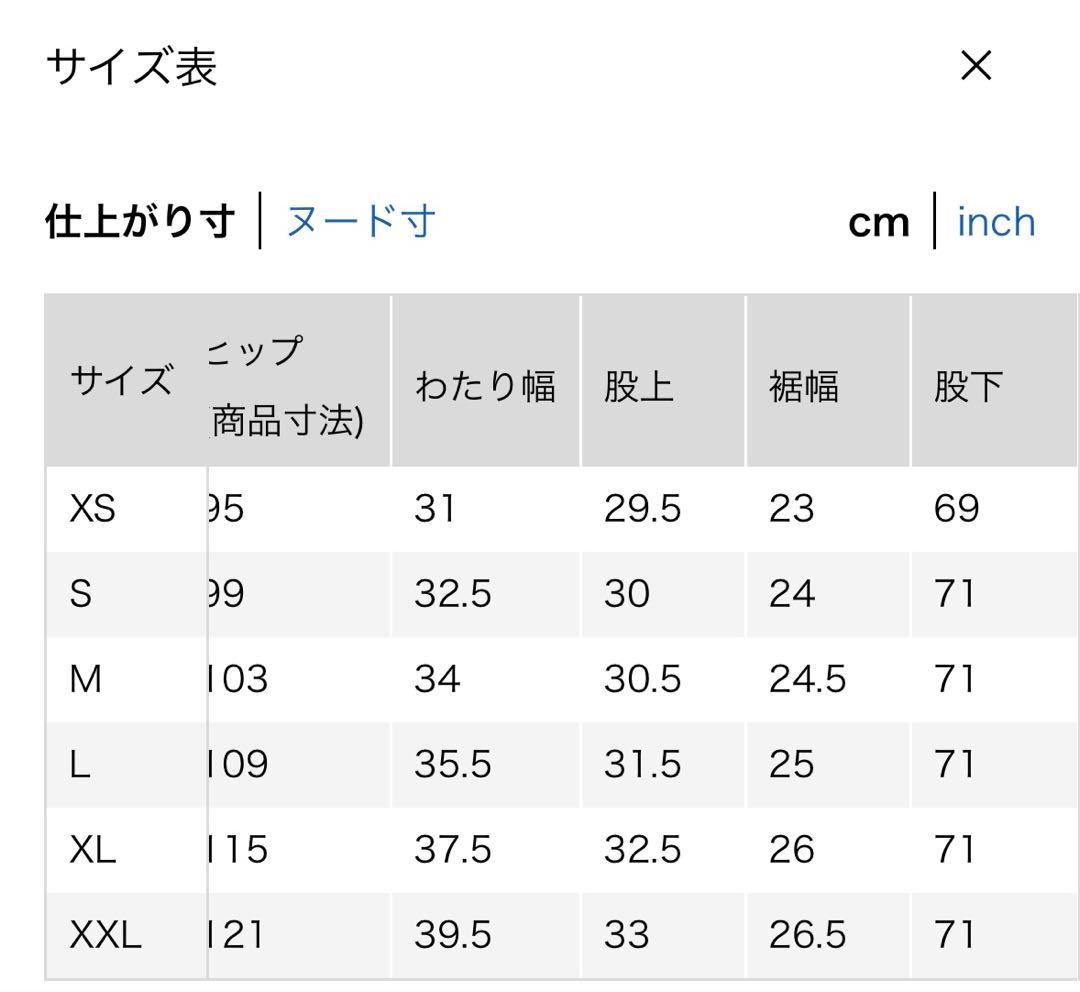Viewport: 1080px width, 992px height.
Task: Select the XS size row label
Action: [93, 509]
